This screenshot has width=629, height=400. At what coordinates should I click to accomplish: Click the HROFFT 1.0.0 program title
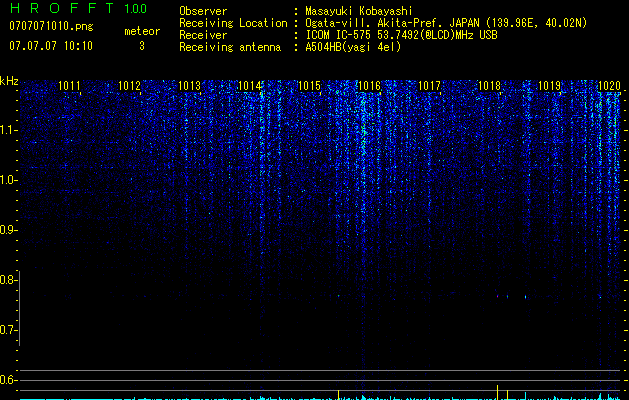pos(78,8)
